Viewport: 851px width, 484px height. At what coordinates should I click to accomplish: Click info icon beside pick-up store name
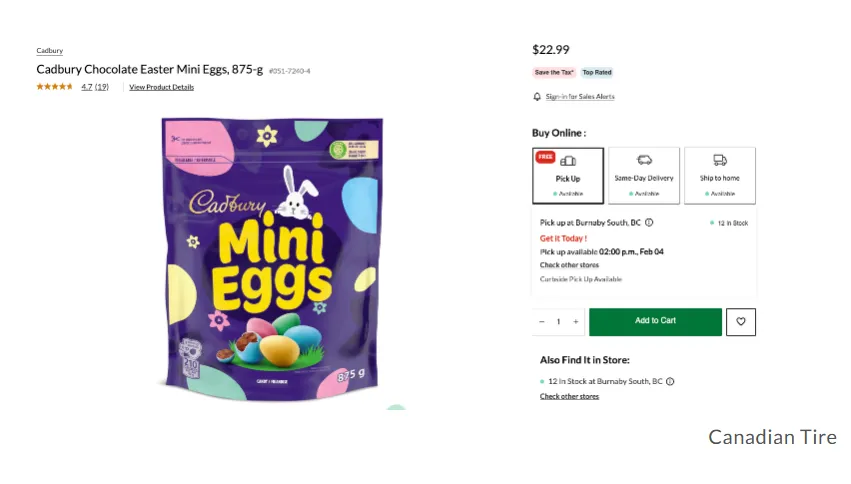649,223
